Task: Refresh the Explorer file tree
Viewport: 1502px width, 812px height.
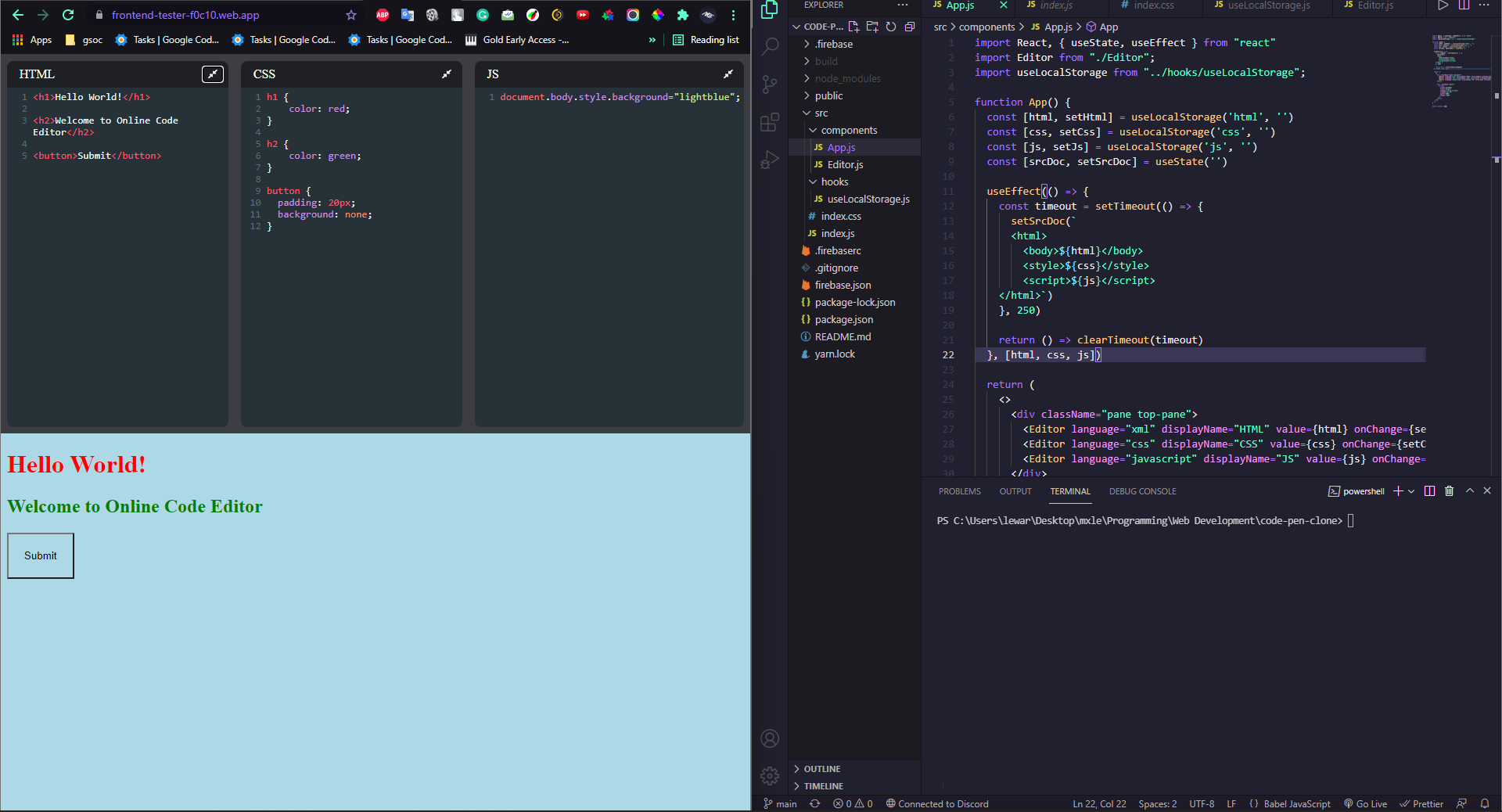Action: [x=891, y=27]
